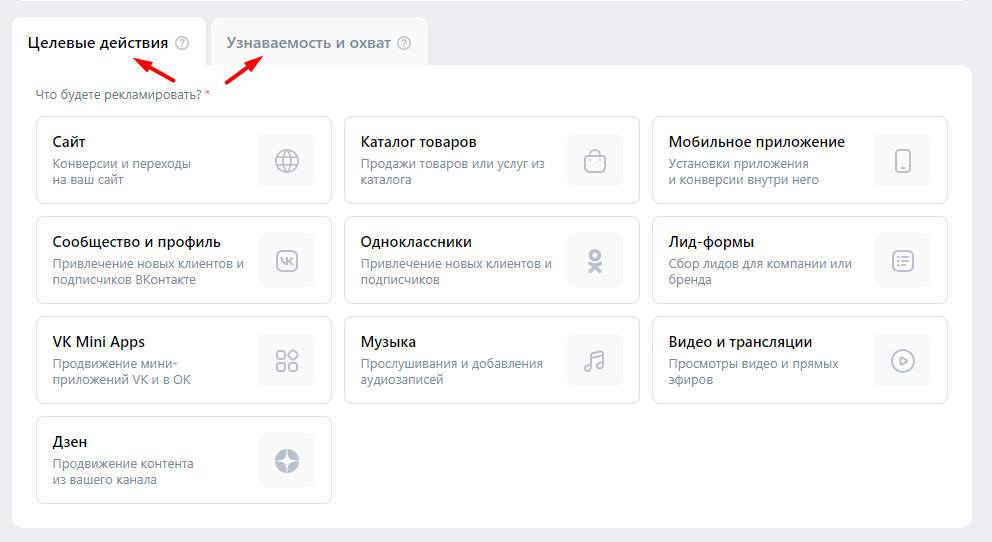Click the Дзен star icon
This screenshot has height=542, width=992.
point(287,461)
